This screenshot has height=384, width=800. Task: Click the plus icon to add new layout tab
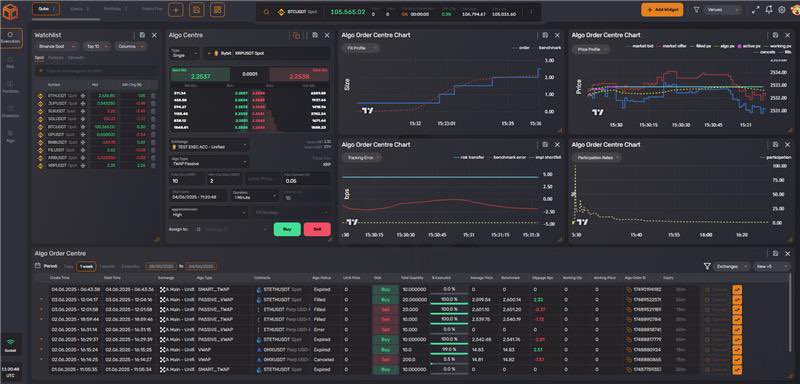pos(176,10)
